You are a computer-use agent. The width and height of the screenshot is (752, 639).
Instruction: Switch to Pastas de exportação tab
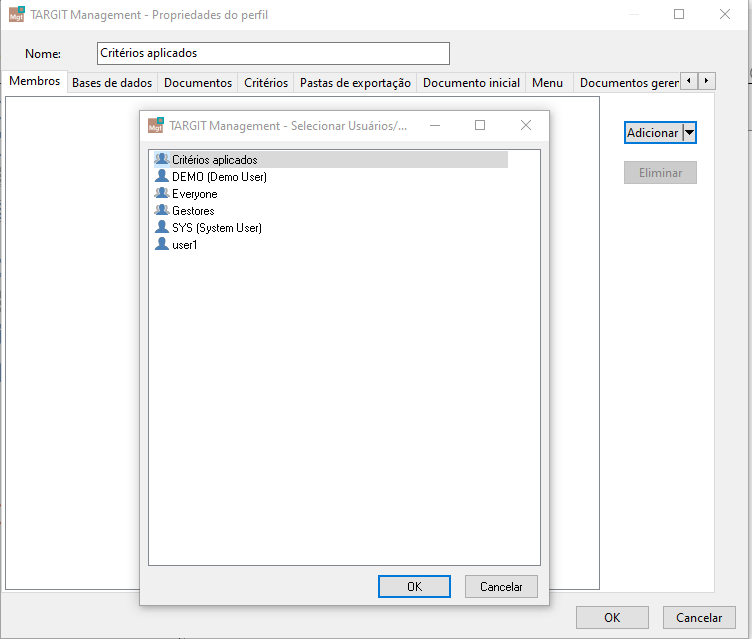355,83
